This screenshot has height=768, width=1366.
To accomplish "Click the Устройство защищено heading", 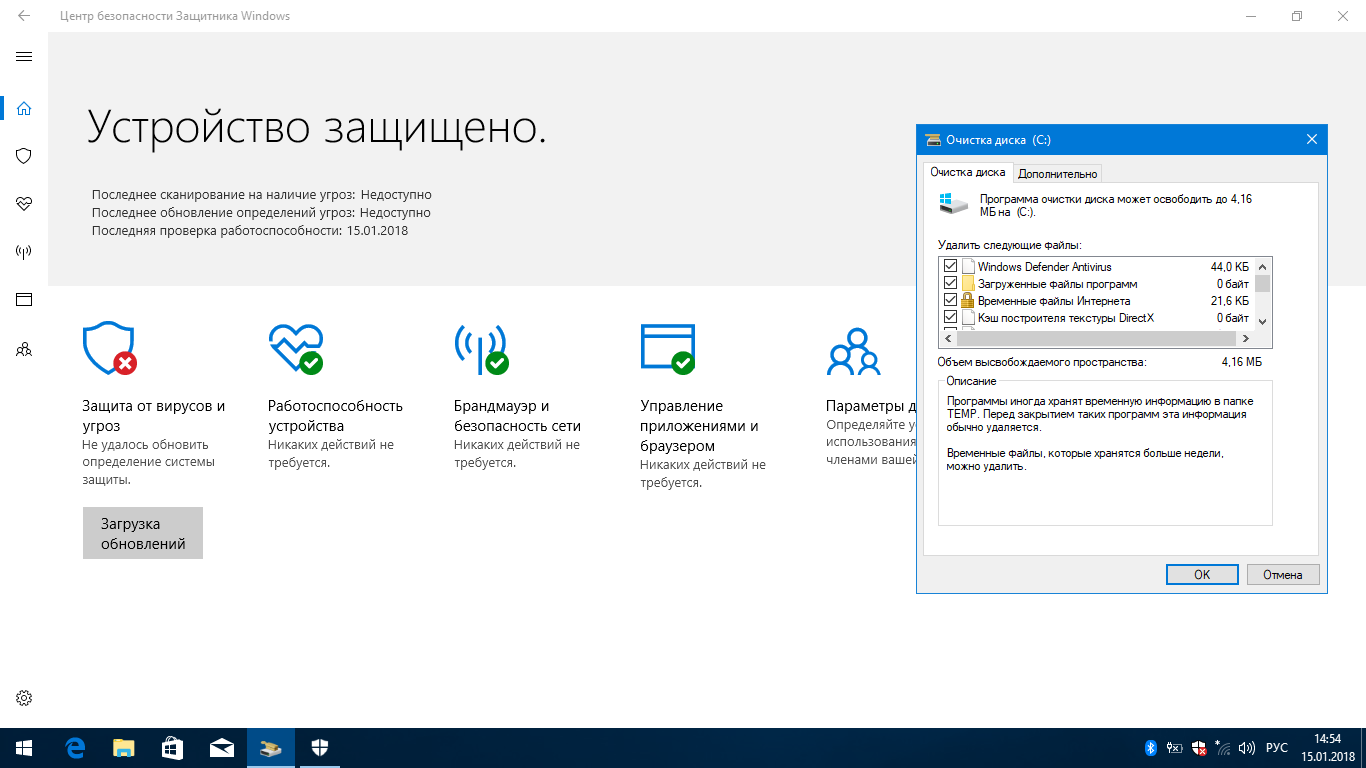I will click(317, 128).
